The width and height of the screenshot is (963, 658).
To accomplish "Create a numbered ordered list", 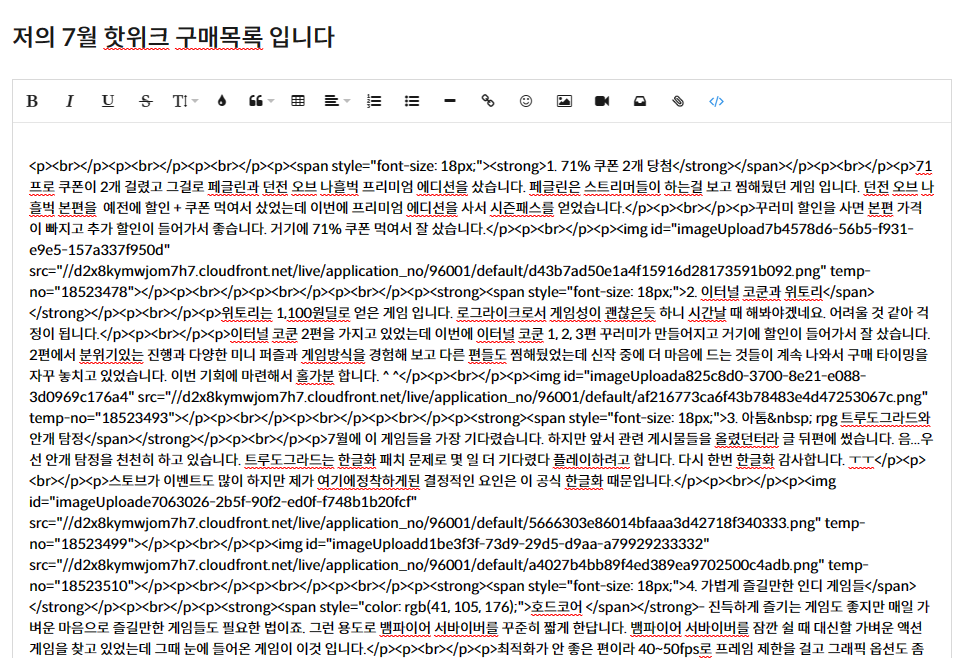I will 374,101.
